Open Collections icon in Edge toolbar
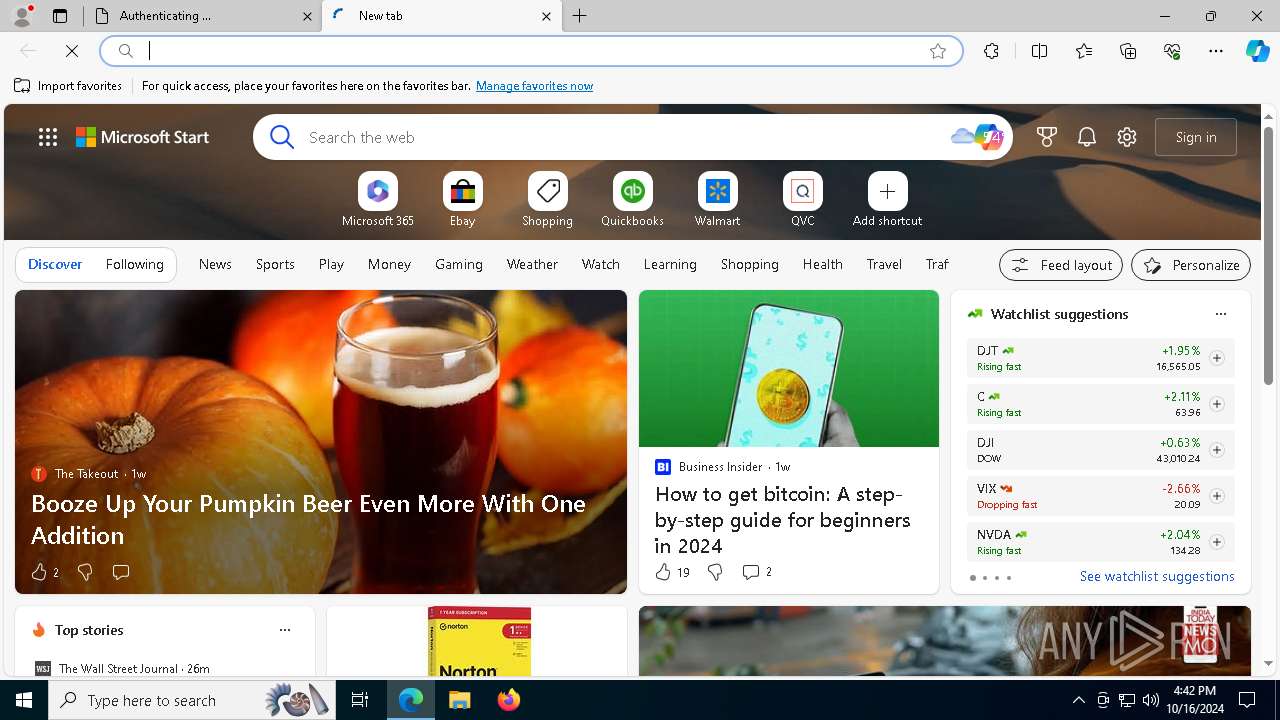This screenshot has height=720, width=1280. [x=1128, y=51]
